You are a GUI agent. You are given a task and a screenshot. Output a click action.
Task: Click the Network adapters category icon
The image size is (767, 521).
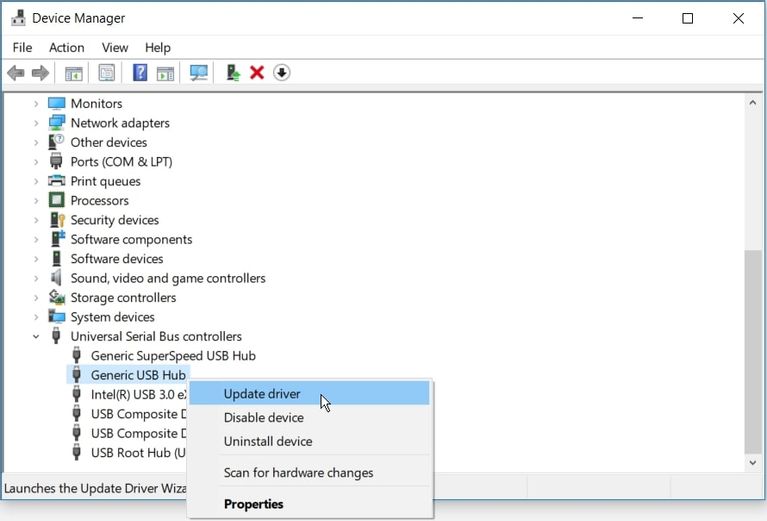point(57,123)
